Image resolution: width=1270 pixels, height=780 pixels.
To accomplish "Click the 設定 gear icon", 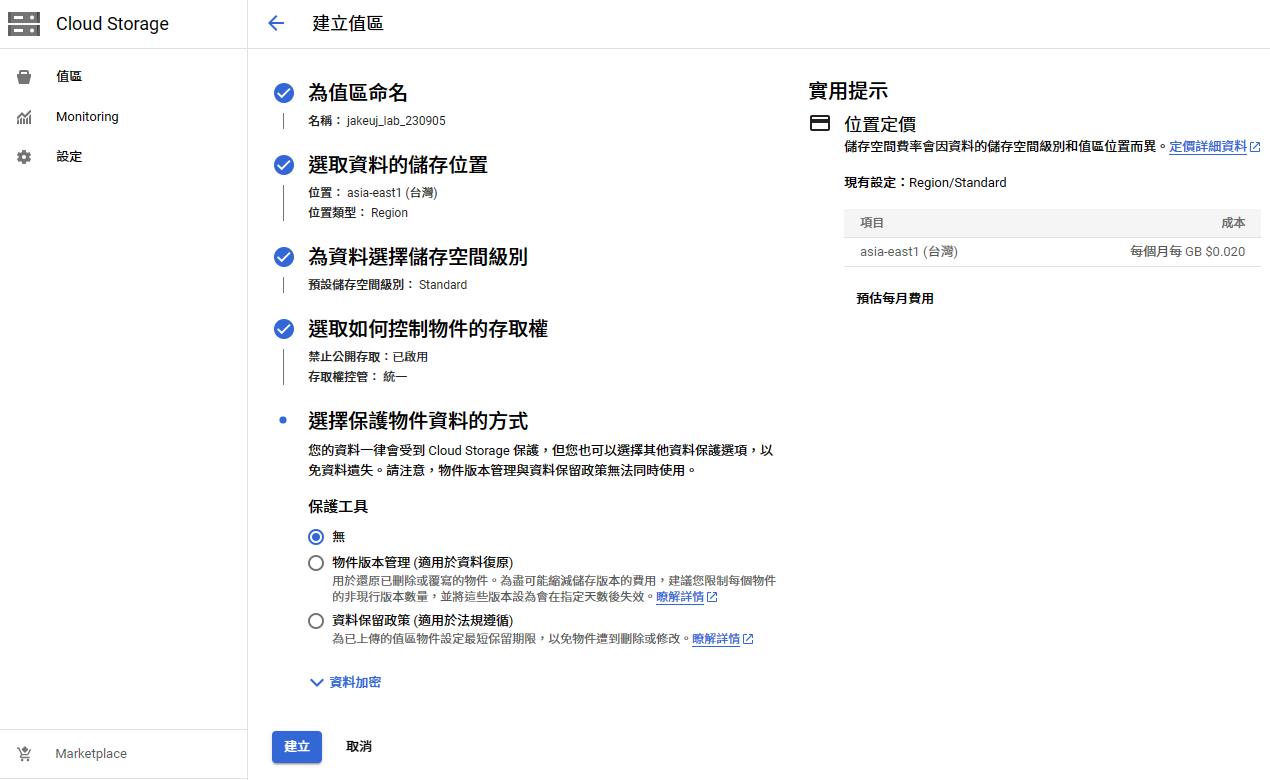I will [24, 157].
